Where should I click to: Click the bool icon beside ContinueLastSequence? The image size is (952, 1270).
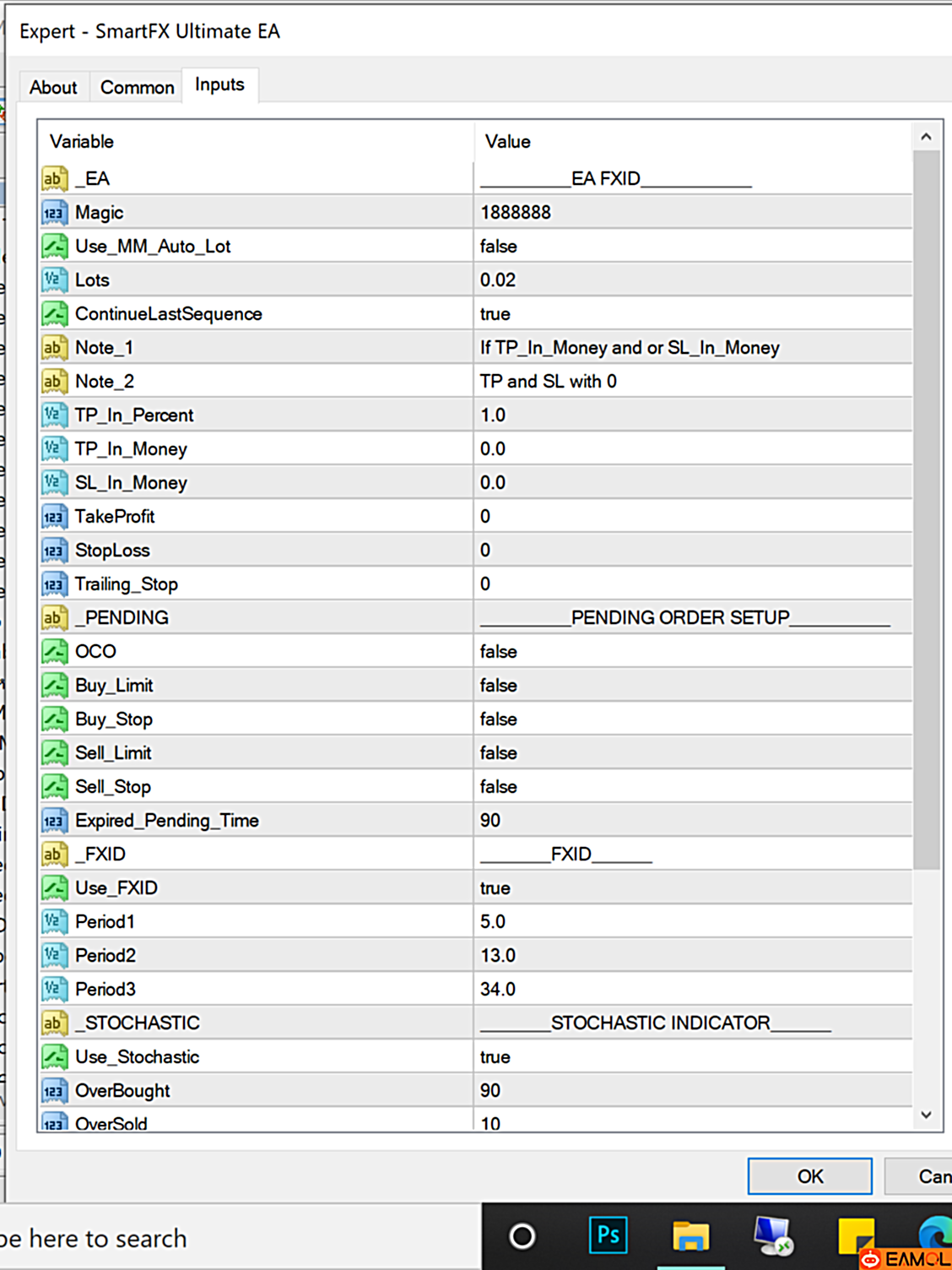54,313
